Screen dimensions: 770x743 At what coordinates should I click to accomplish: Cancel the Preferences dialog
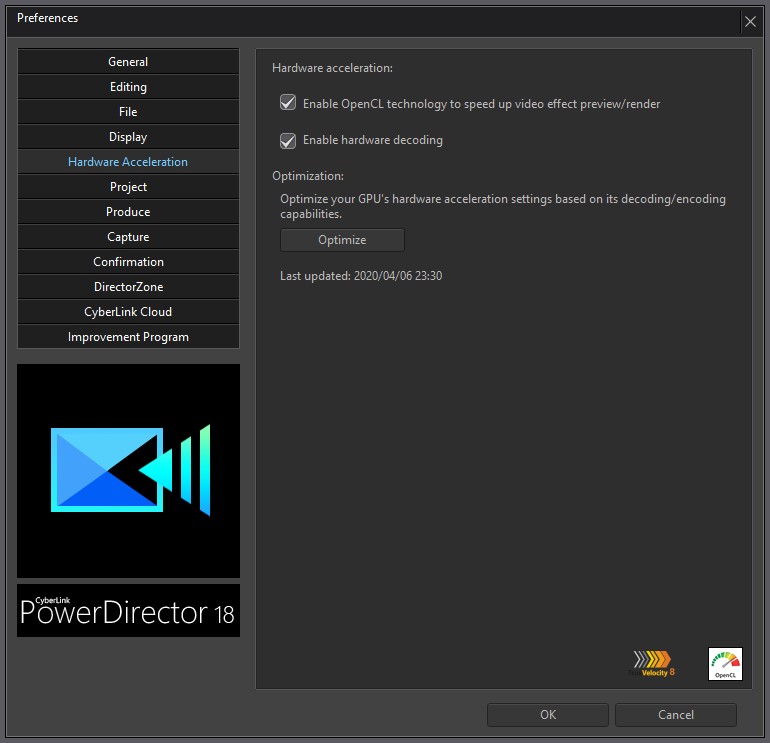pos(676,715)
